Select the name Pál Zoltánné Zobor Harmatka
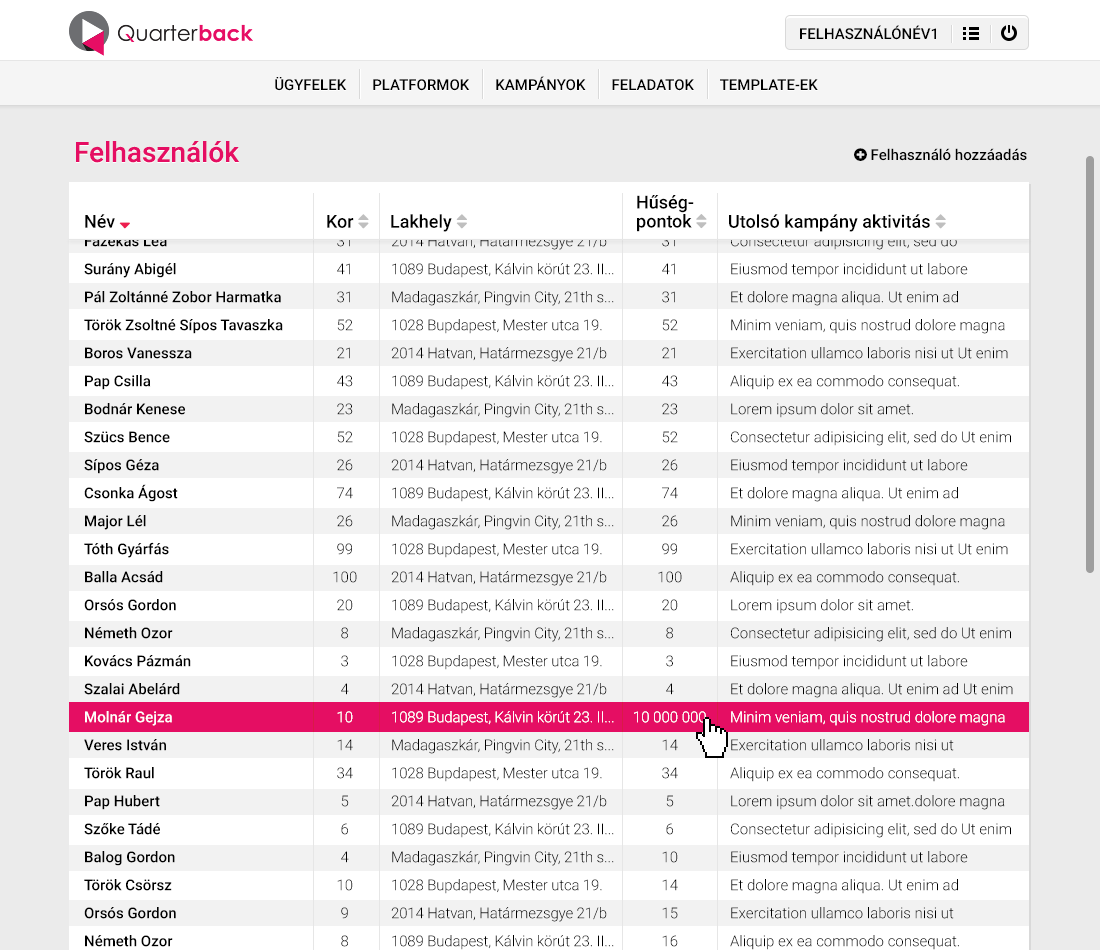 182,297
